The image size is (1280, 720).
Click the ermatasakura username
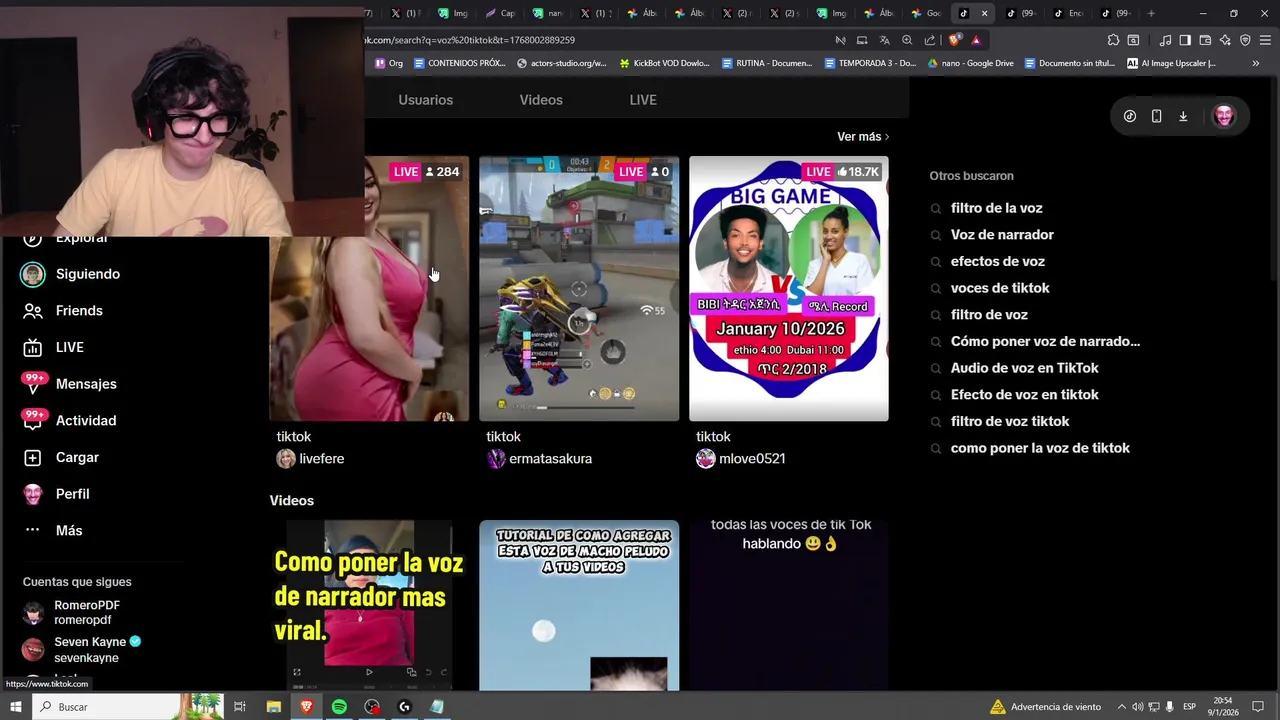click(x=550, y=459)
